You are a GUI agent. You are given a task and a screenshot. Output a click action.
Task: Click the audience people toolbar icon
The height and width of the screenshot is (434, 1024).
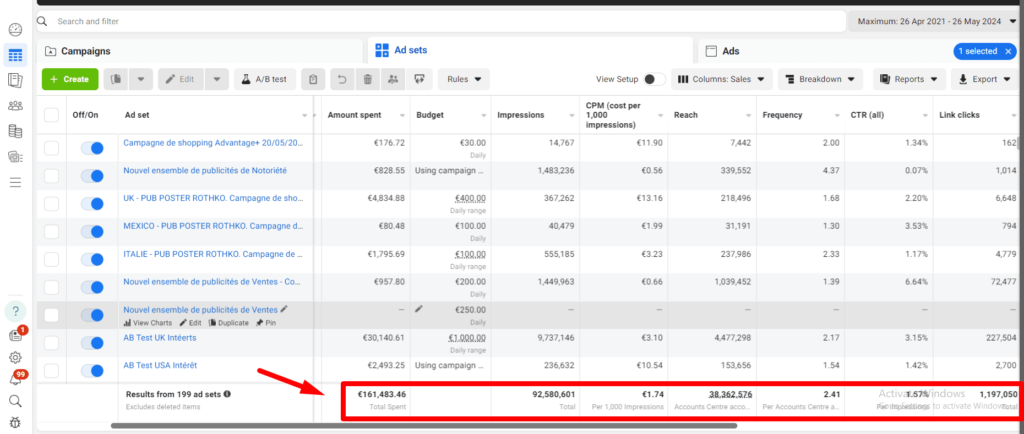[x=393, y=79]
